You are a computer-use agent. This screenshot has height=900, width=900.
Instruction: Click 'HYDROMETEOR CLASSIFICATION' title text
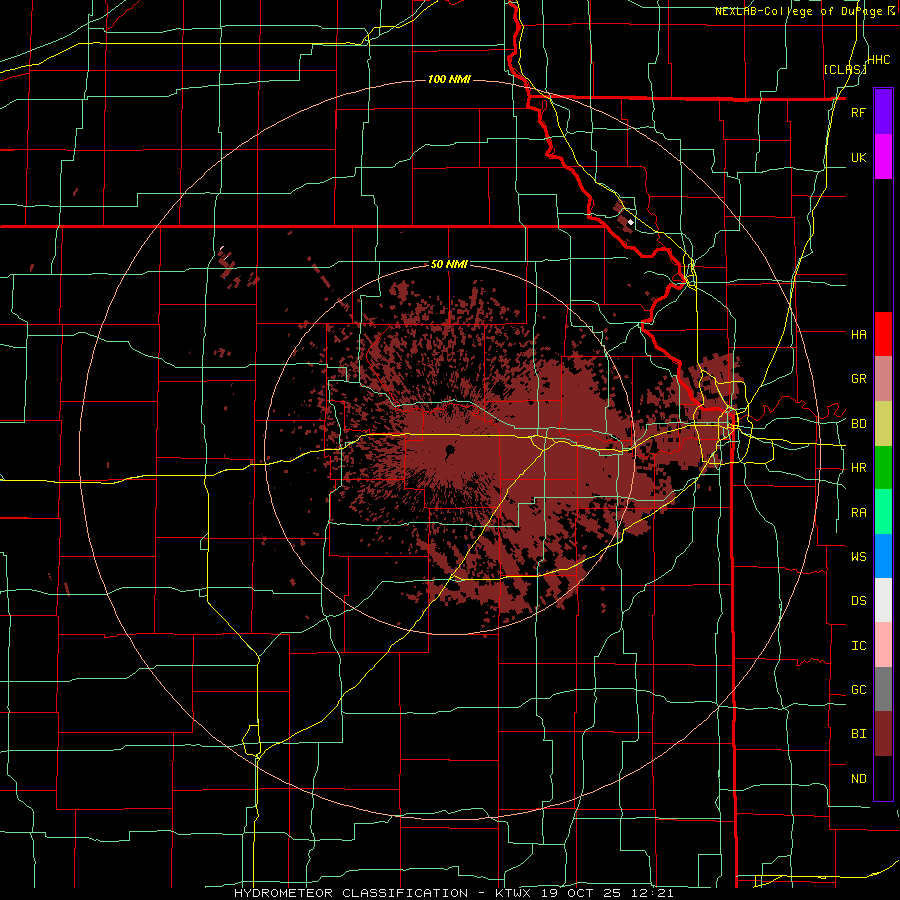point(351,893)
